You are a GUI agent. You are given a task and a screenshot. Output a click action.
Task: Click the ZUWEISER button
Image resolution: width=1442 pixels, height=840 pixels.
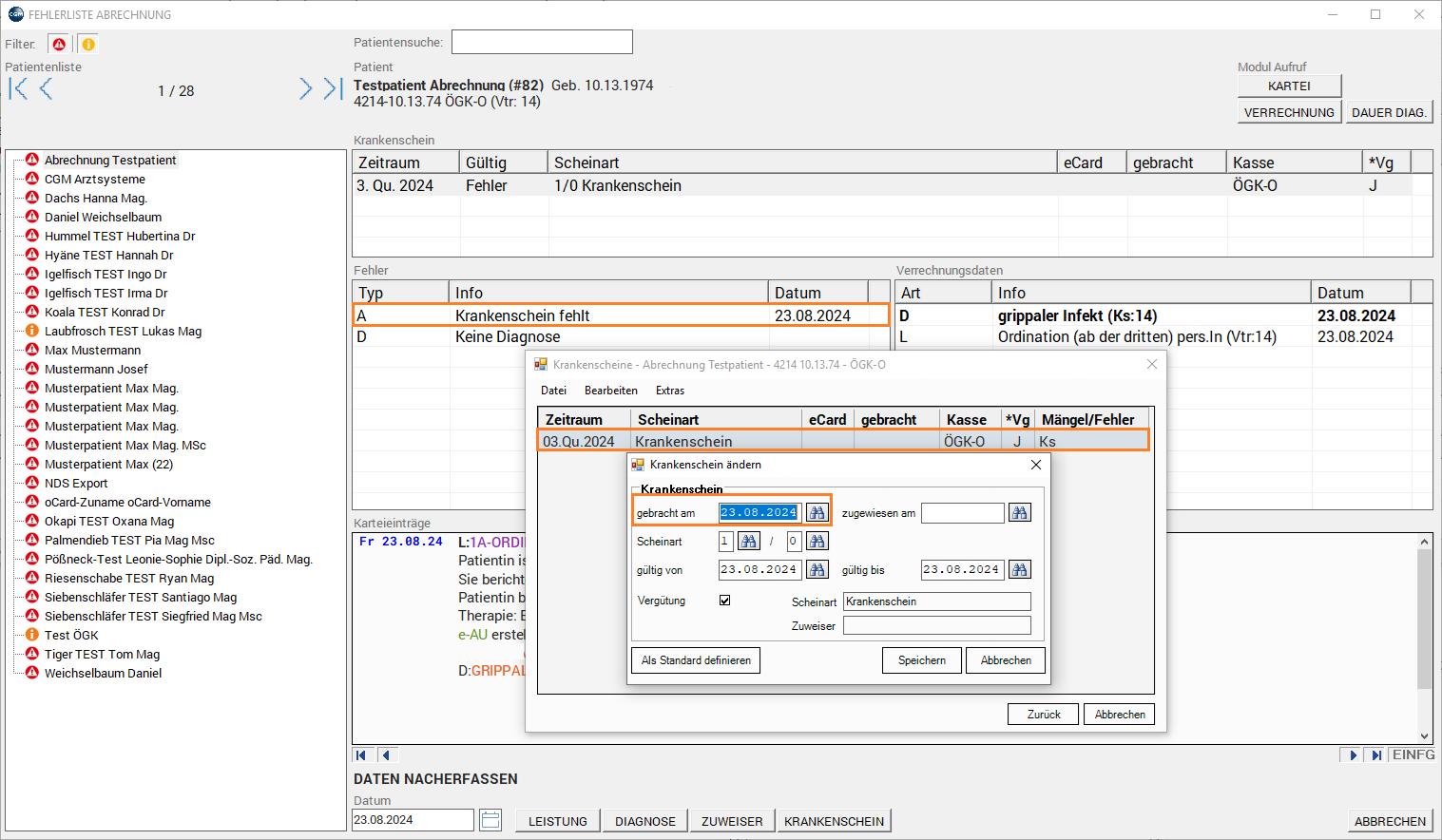coord(732,821)
